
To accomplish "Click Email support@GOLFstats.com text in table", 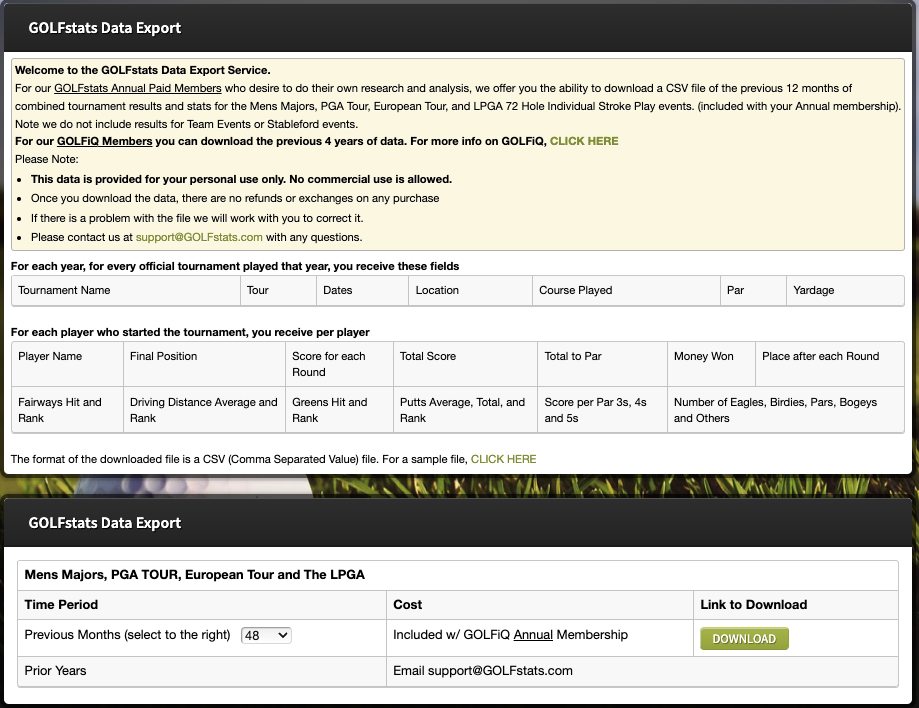I will click(x=483, y=671).
